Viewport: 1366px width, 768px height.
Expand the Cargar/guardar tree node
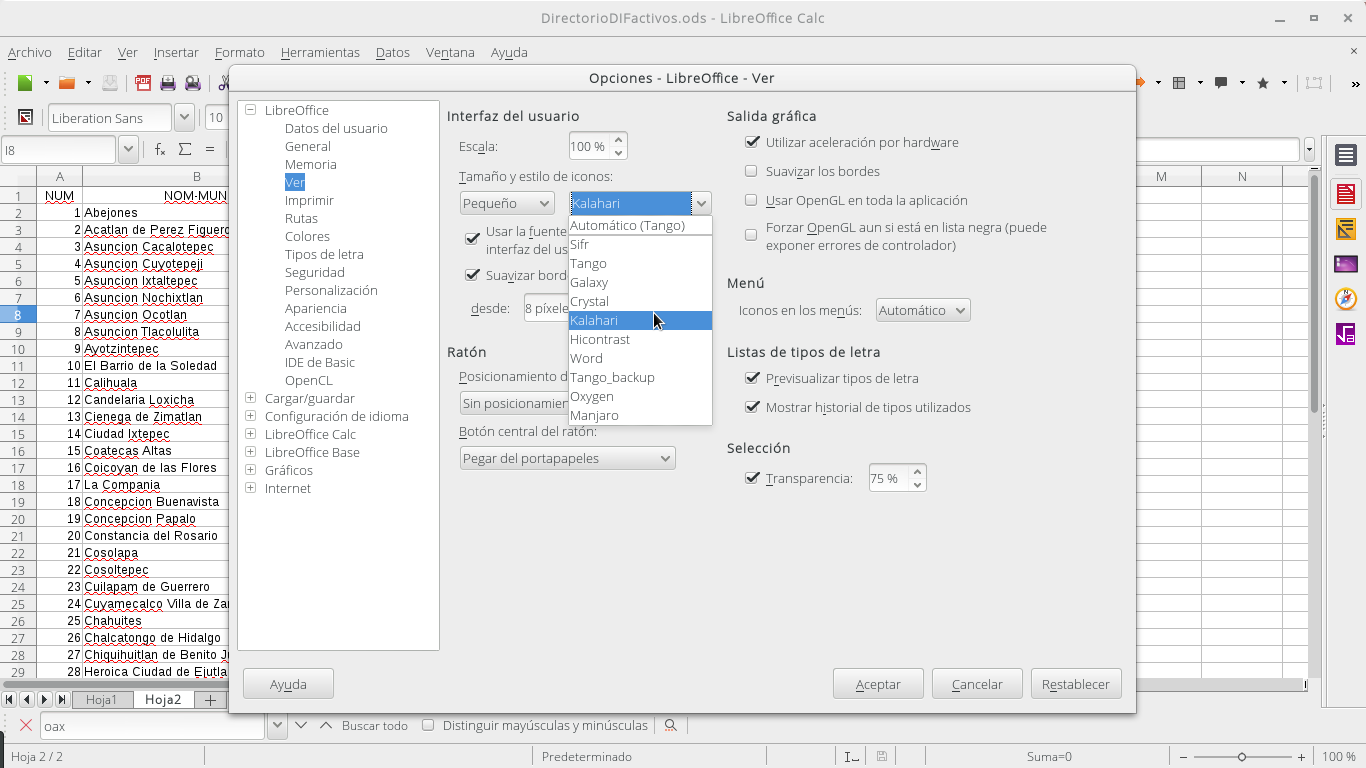point(250,398)
